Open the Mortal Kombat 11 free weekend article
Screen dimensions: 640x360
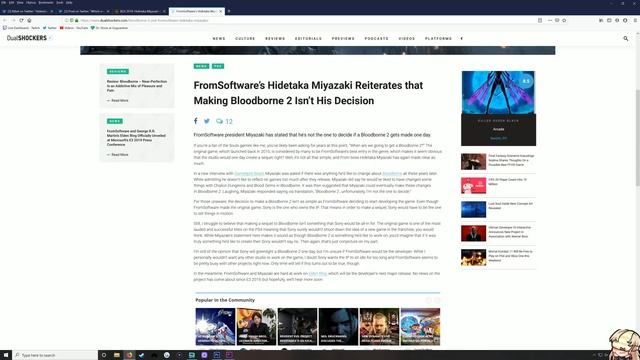(x=511, y=256)
